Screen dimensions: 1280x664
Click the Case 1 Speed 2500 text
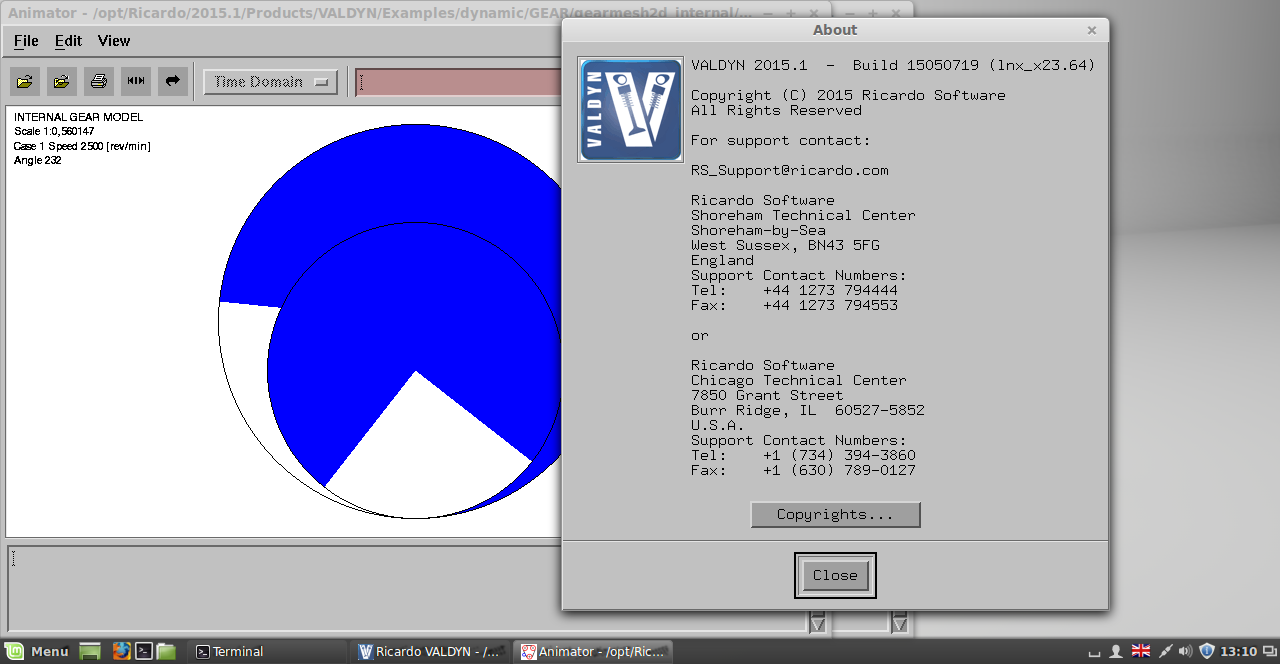(x=82, y=146)
